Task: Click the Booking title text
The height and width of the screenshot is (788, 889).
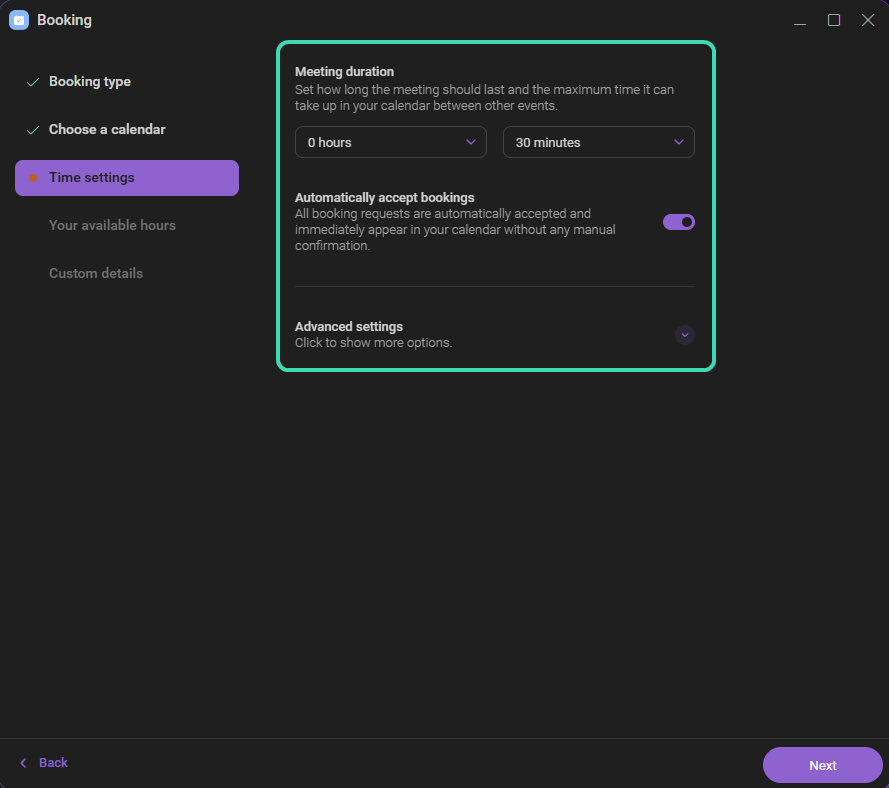Action: [64, 20]
